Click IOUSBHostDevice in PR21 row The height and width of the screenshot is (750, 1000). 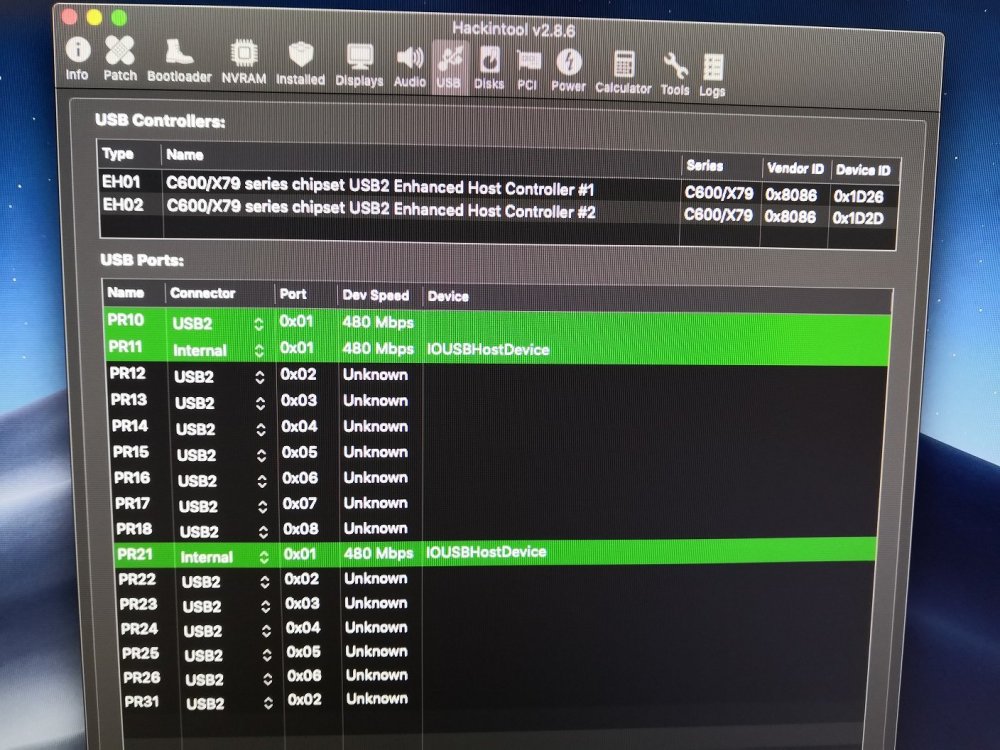click(x=486, y=552)
